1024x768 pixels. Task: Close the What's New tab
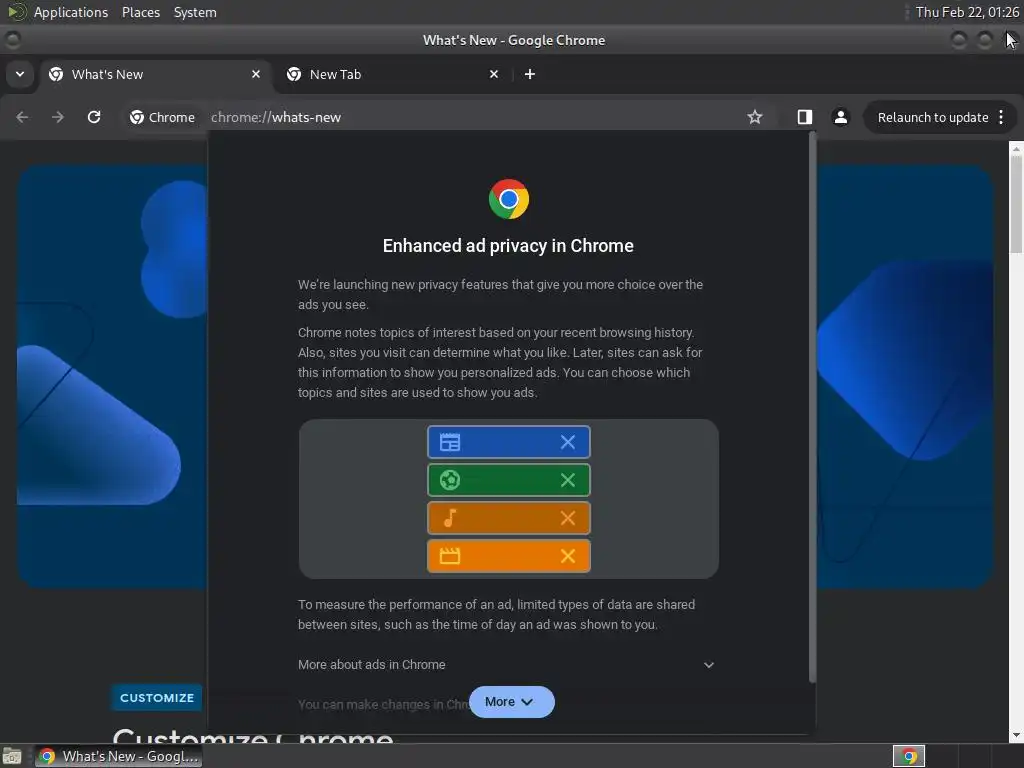pos(256,74)
